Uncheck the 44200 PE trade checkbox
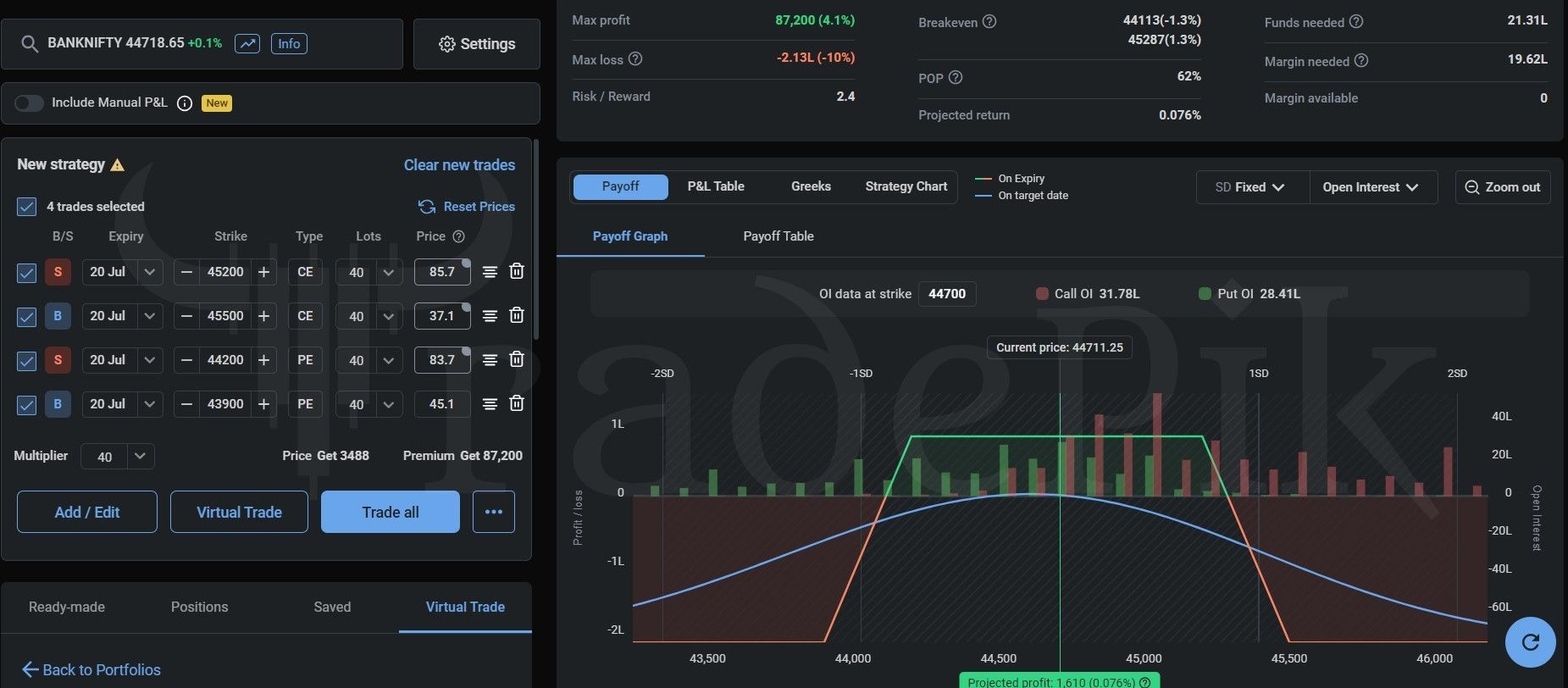Screen dimensions: 1568x688 27,361
